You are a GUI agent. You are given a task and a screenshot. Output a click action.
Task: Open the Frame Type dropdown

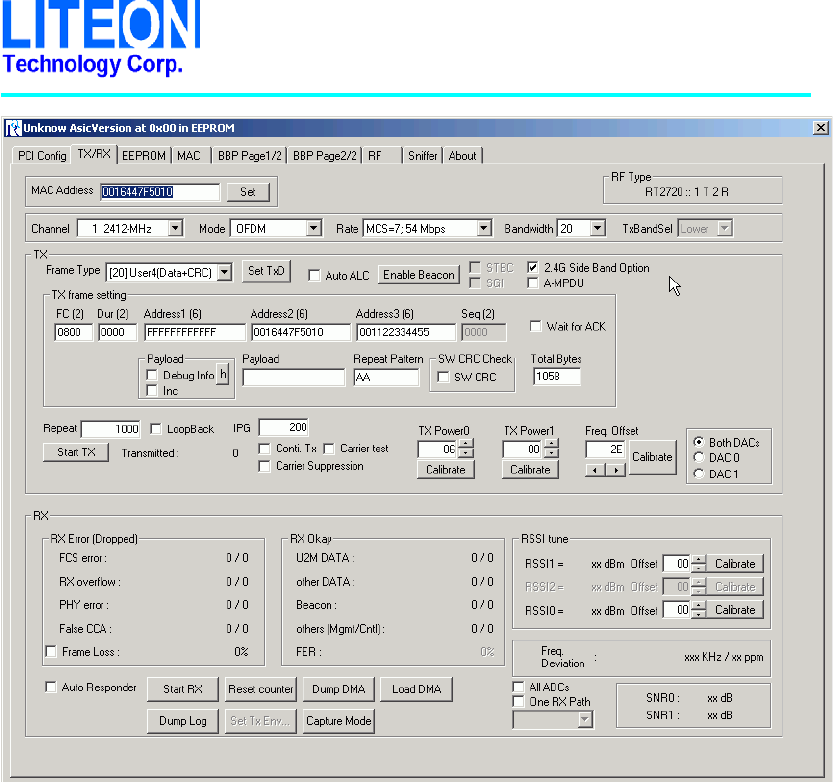[x=225, y=273]
